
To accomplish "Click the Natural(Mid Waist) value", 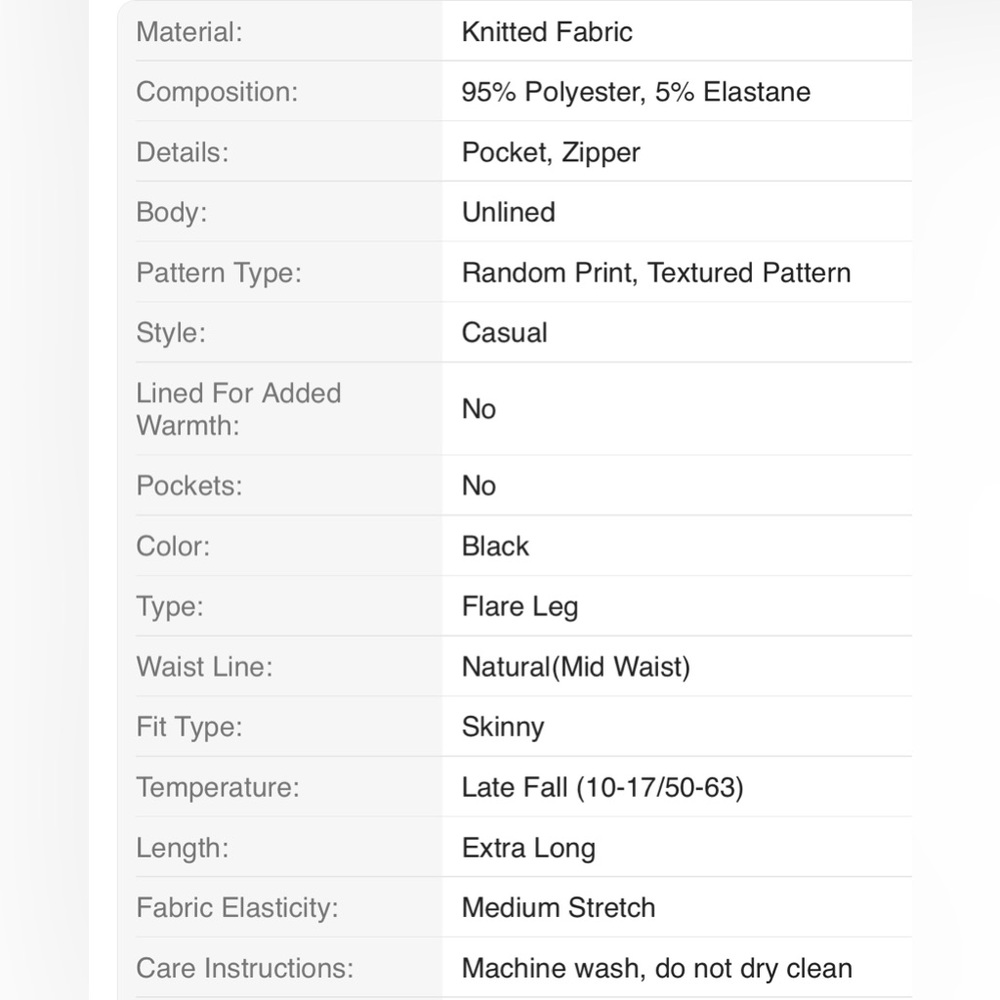I will click(576, 667).
